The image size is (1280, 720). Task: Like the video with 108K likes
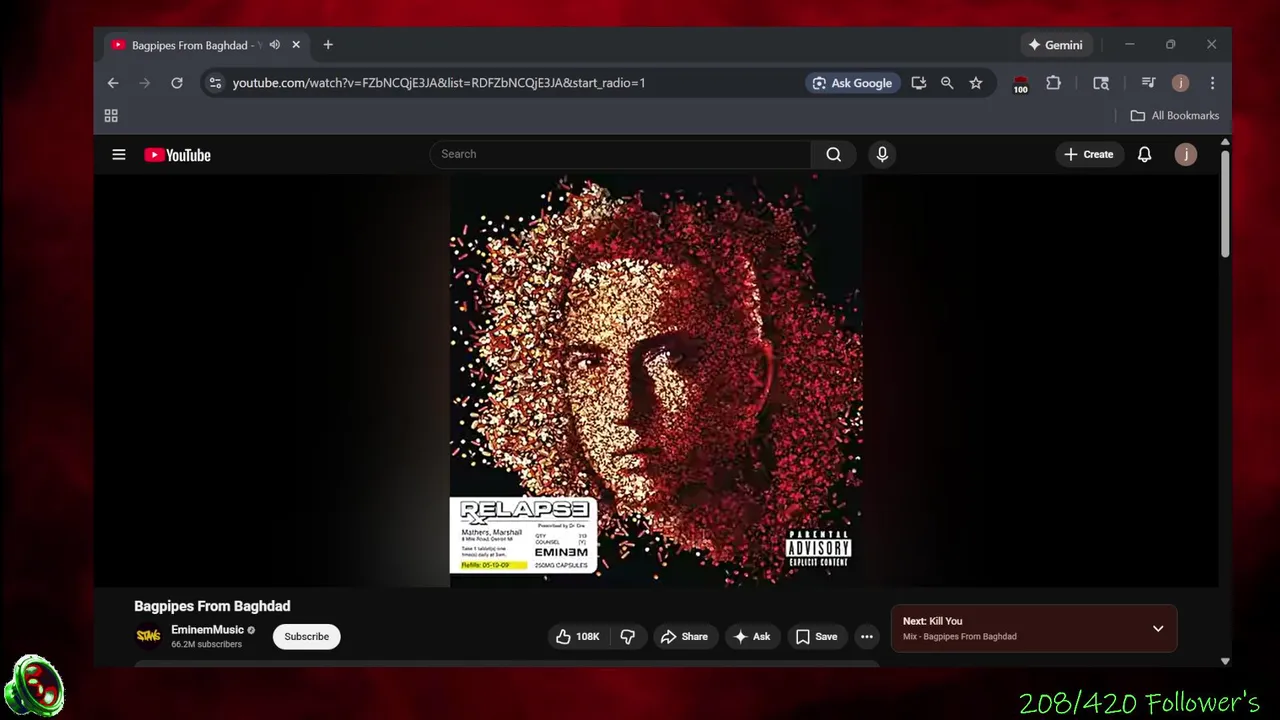(x=578, y=636)
